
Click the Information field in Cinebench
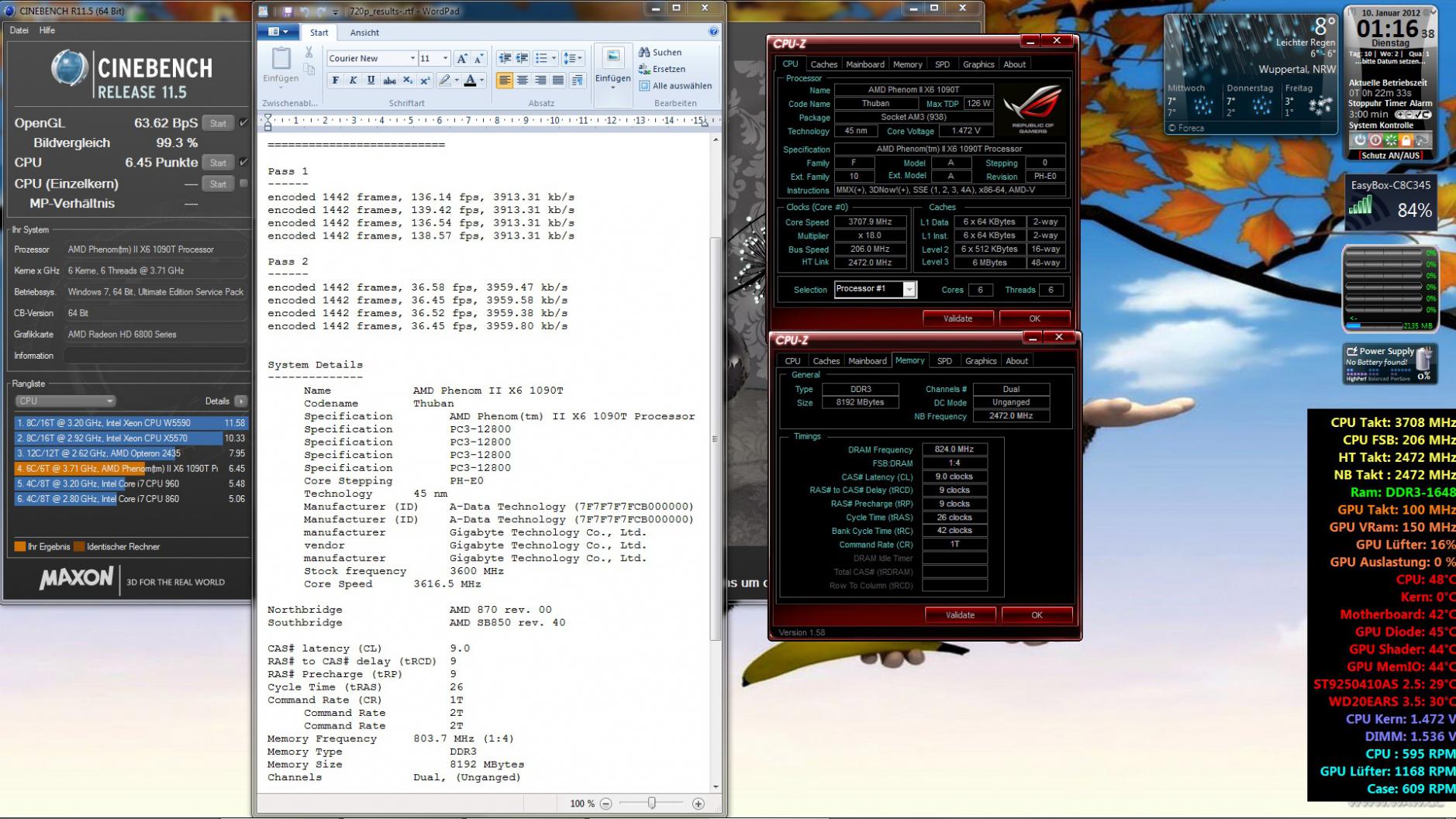tap(156, 356)
